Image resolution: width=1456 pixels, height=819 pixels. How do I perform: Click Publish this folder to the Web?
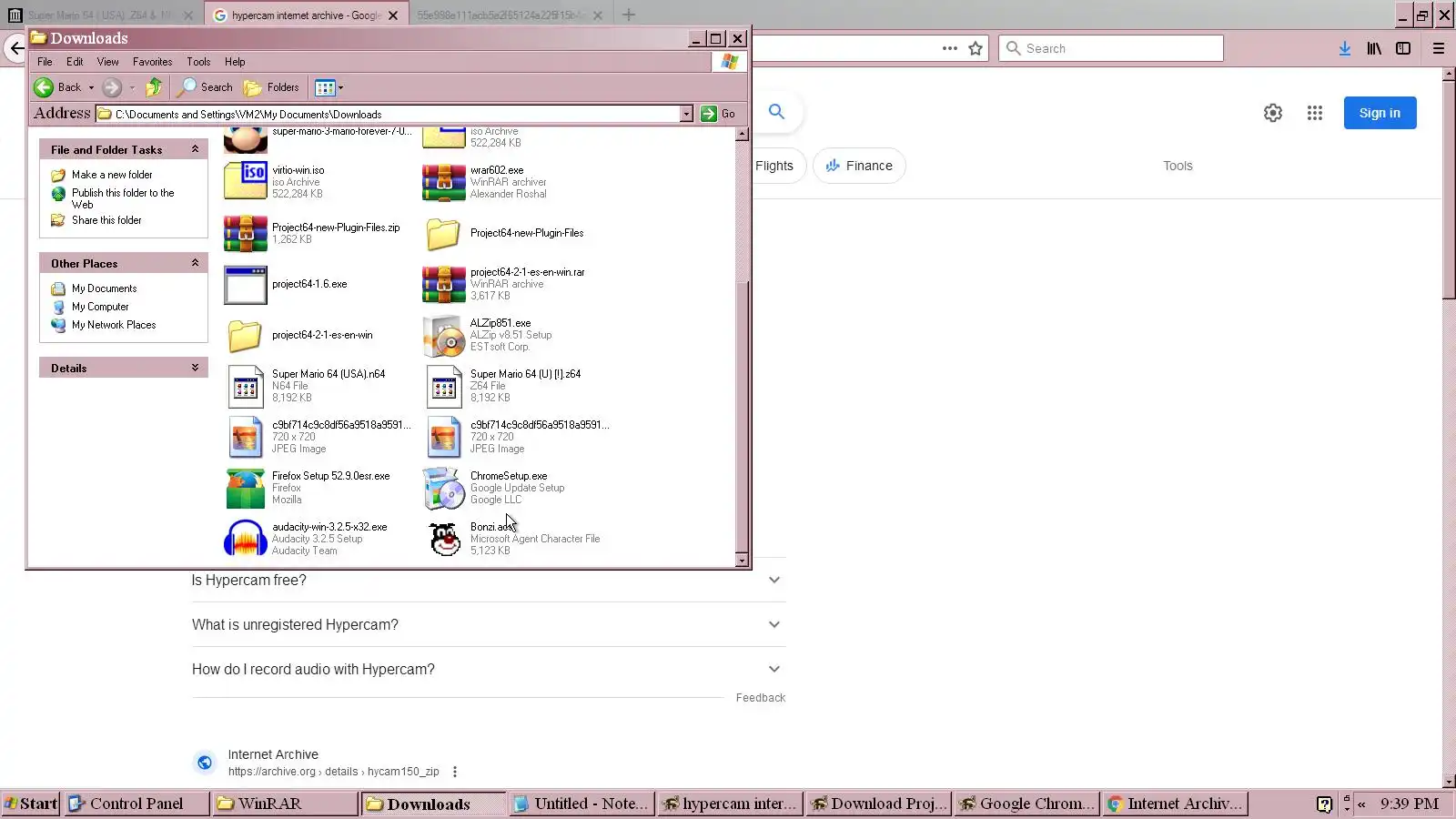pyautogui.click(x=123, y=198)
